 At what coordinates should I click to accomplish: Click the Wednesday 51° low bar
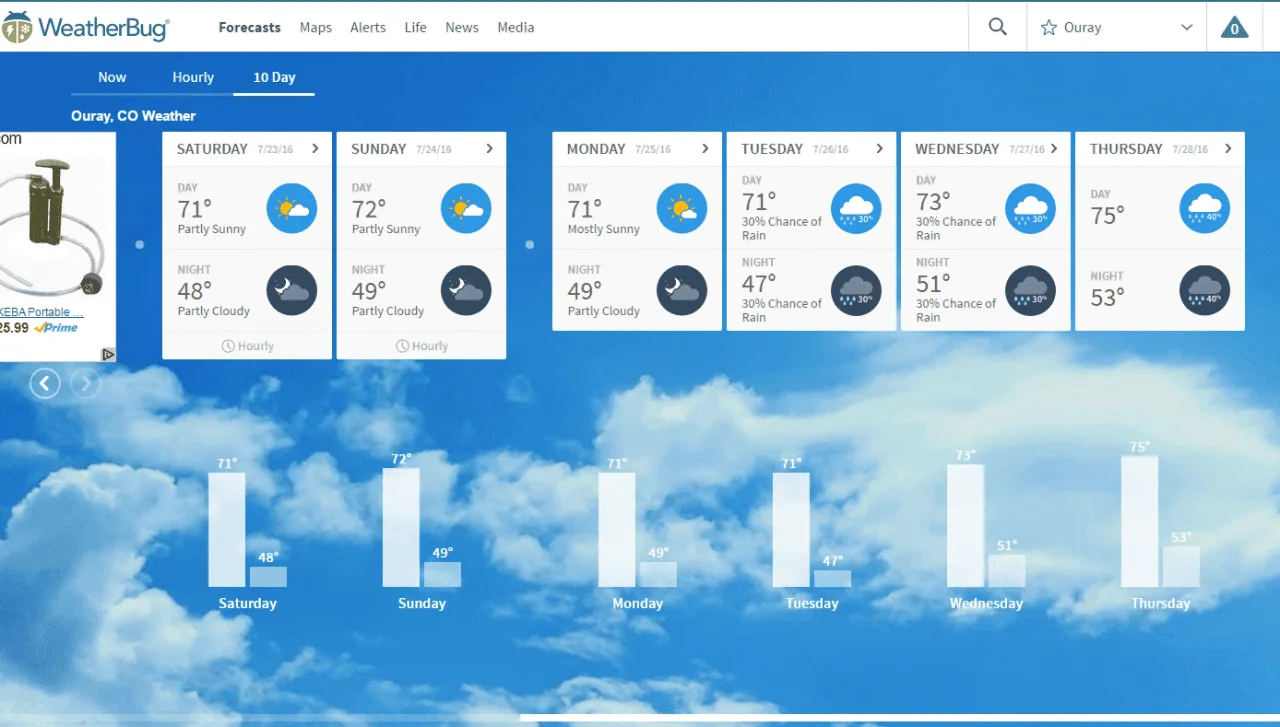click(1007, 571)
